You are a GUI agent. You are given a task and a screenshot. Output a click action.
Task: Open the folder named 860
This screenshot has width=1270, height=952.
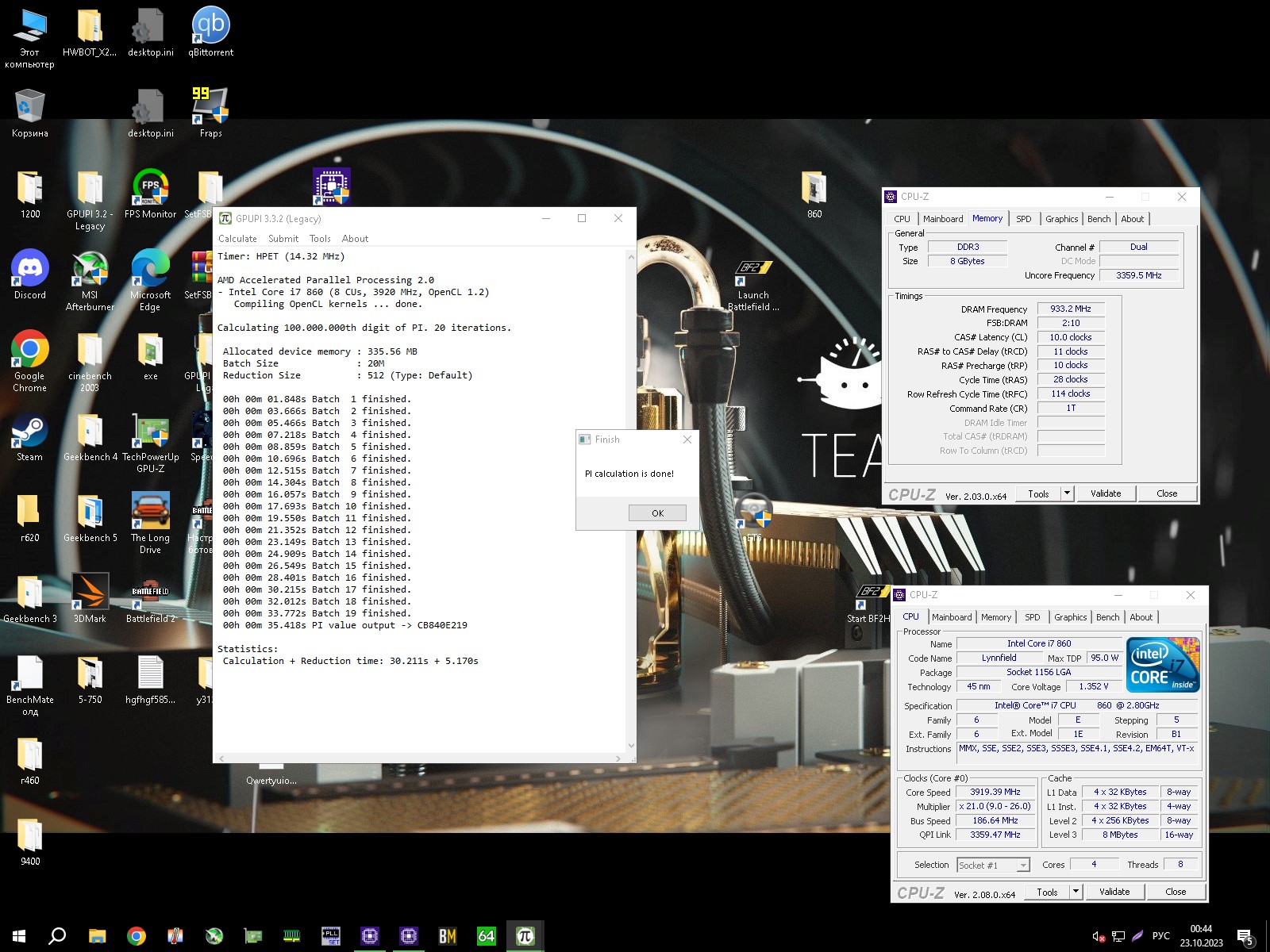[814, 194]
